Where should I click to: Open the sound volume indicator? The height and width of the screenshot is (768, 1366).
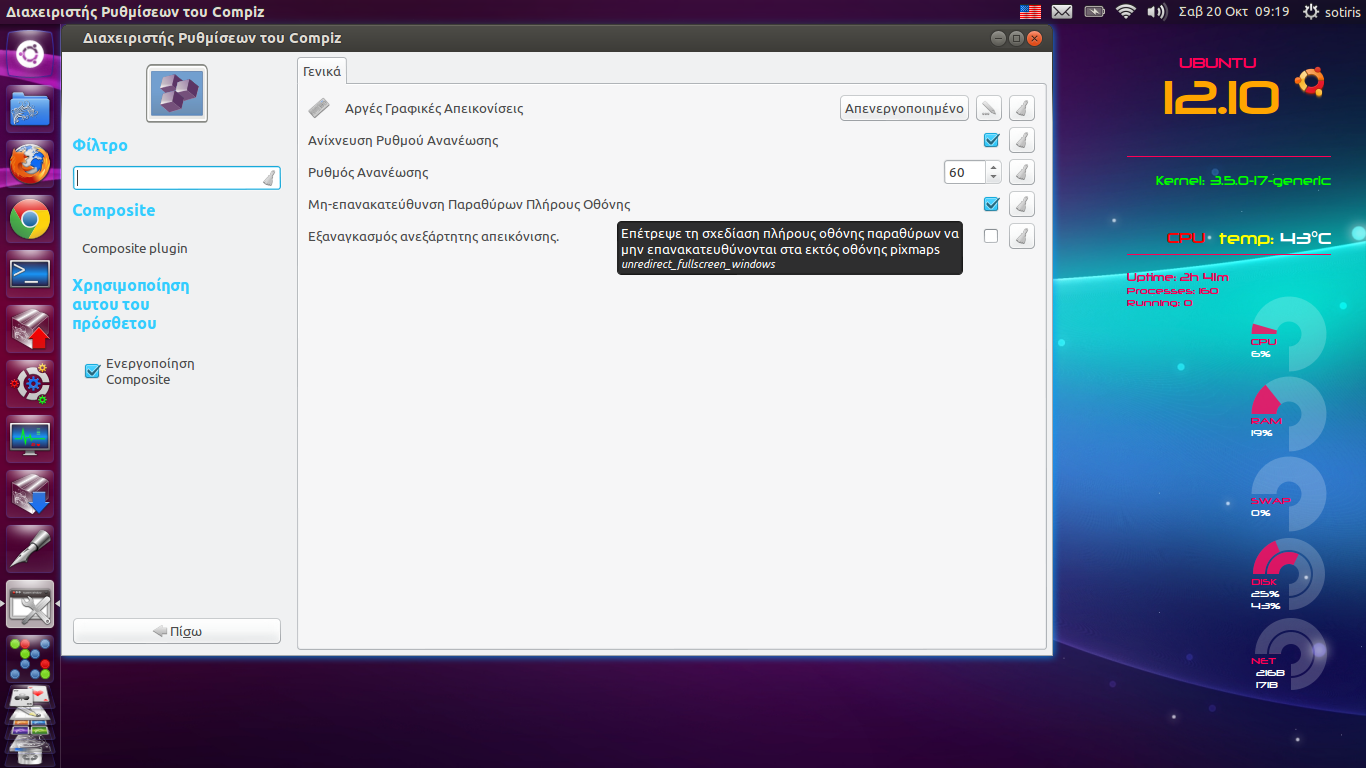(1157, 12)
